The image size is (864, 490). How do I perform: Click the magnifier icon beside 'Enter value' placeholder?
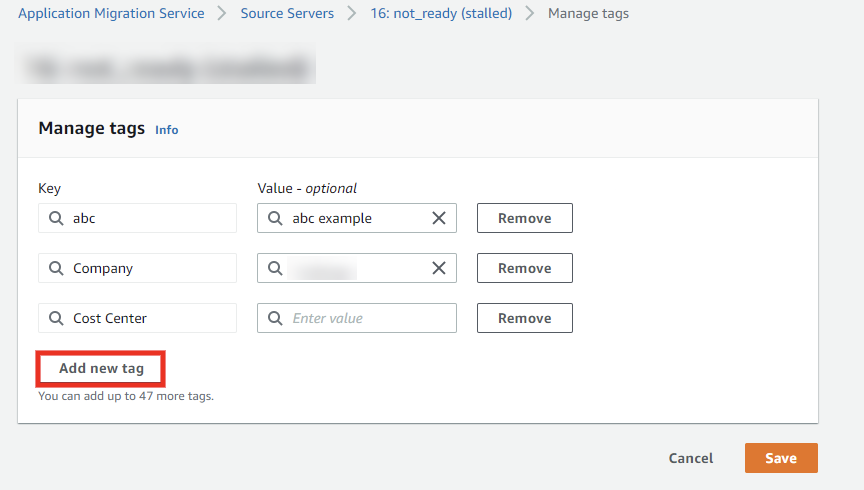point(275,318)
